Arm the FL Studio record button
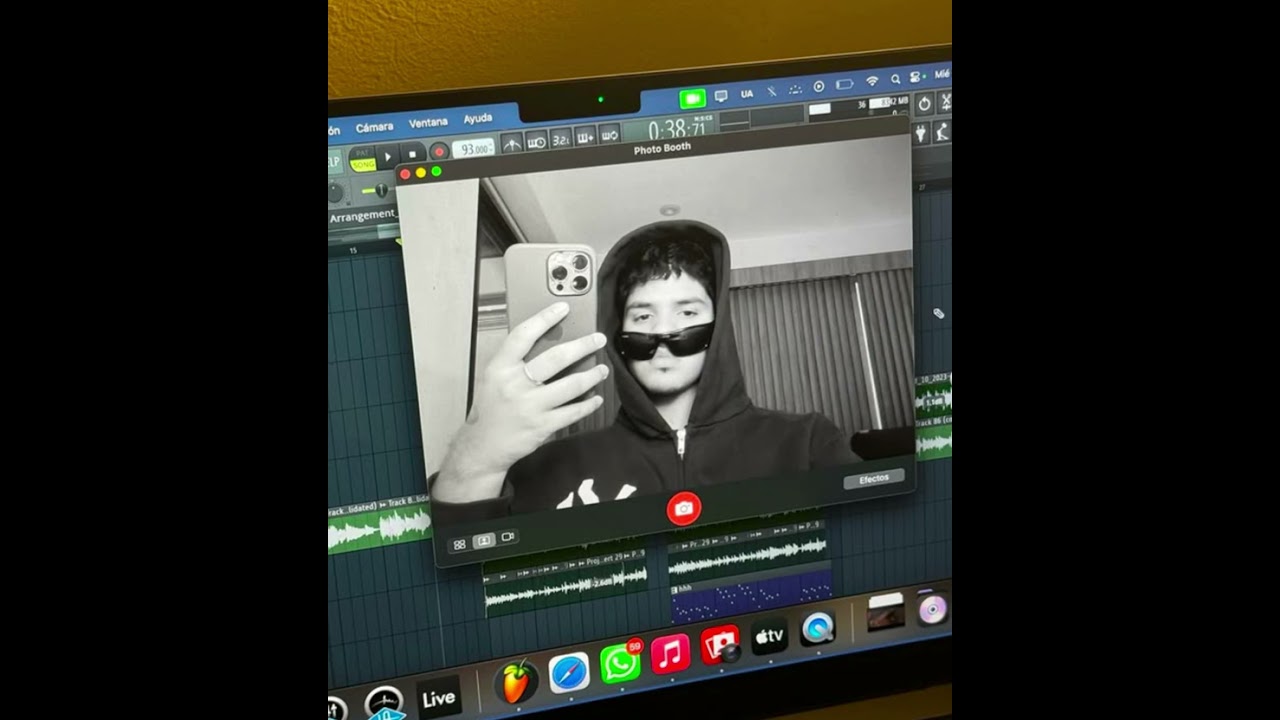This screenshot has width=1280, height=720. [438, 152]
